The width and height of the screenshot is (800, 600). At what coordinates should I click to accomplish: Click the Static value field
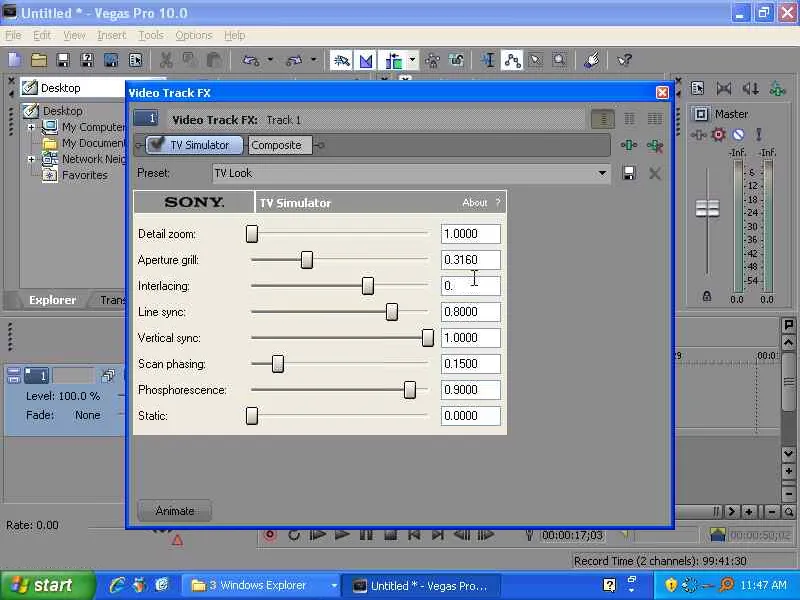[x=470, y=416]
